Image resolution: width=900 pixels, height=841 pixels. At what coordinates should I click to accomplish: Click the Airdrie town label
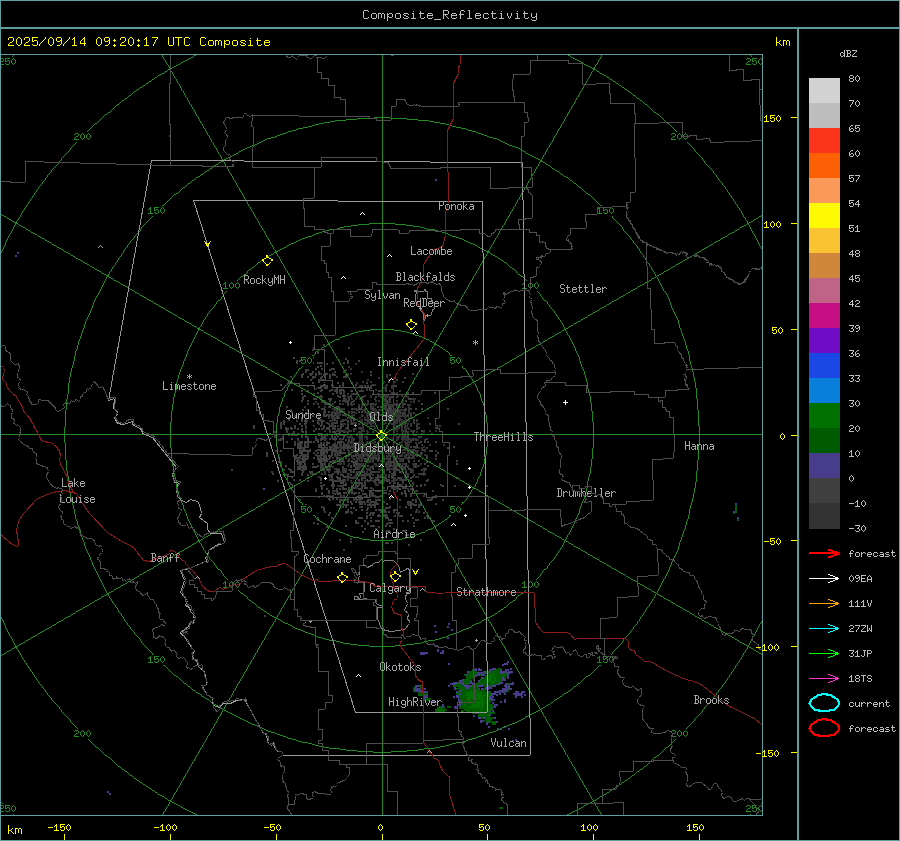[394, 534]
